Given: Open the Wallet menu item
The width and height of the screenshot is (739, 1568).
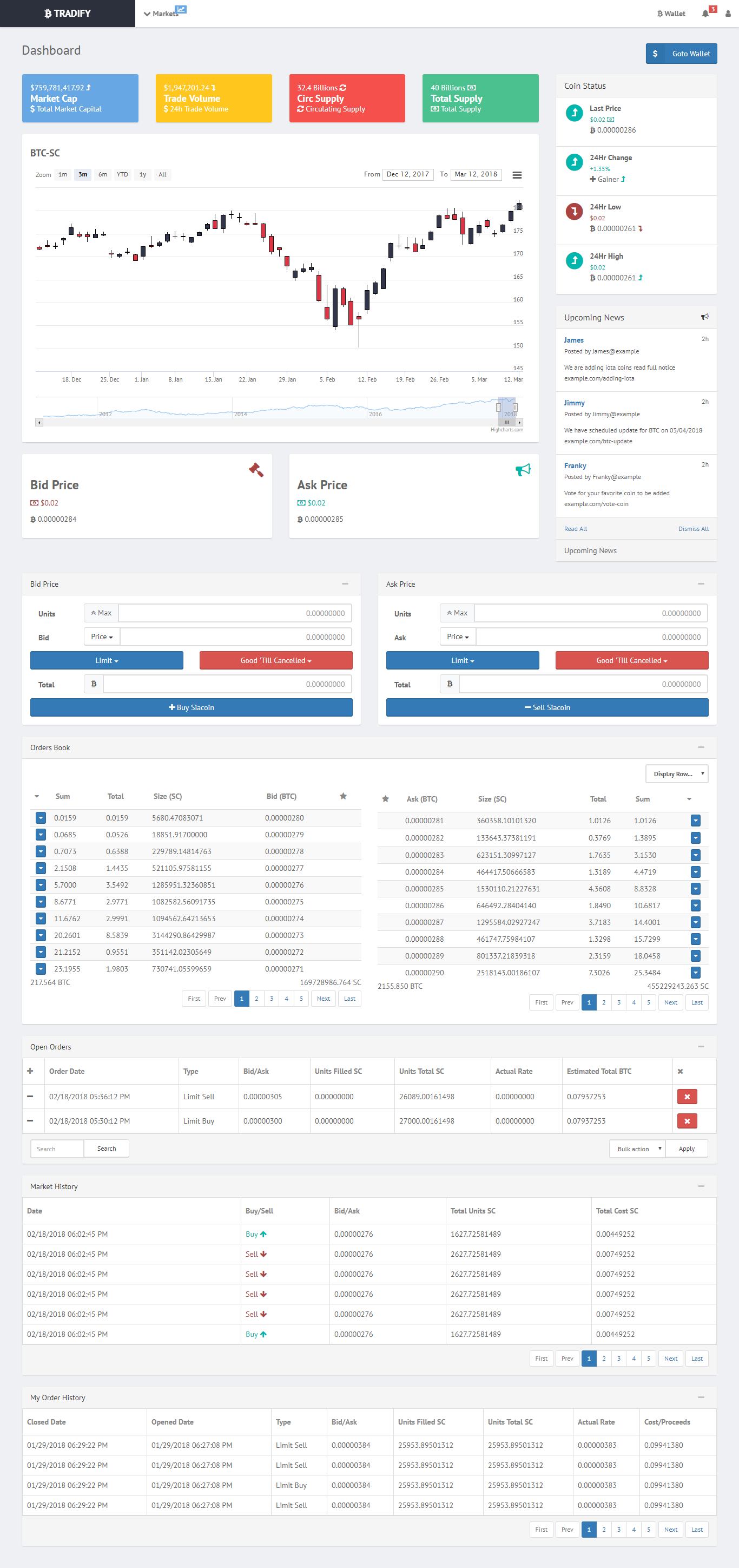Looking at the screenshot, I should tap(671, 14).
